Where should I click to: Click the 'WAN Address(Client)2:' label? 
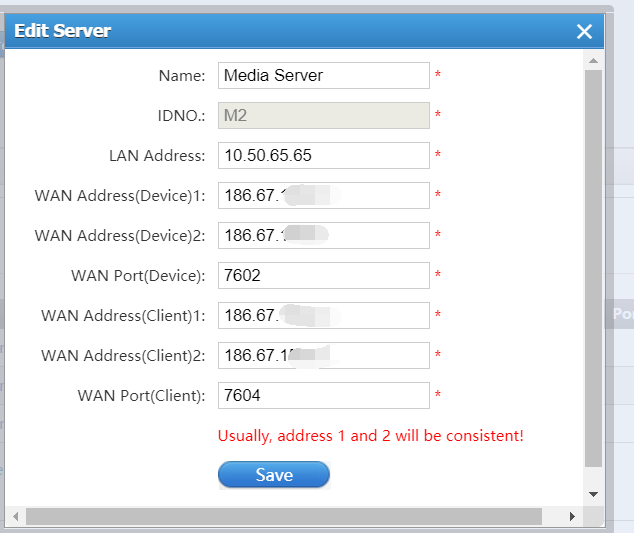click(123, 356)
